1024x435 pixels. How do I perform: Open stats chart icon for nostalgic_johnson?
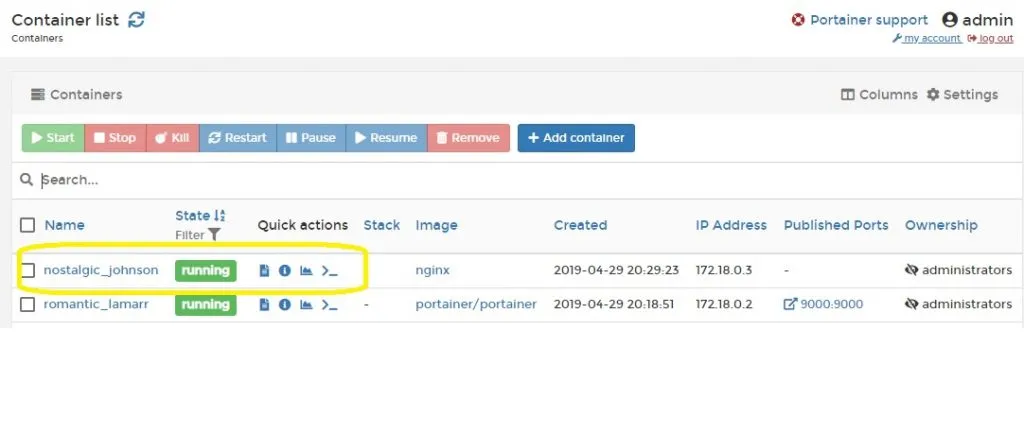306,271
